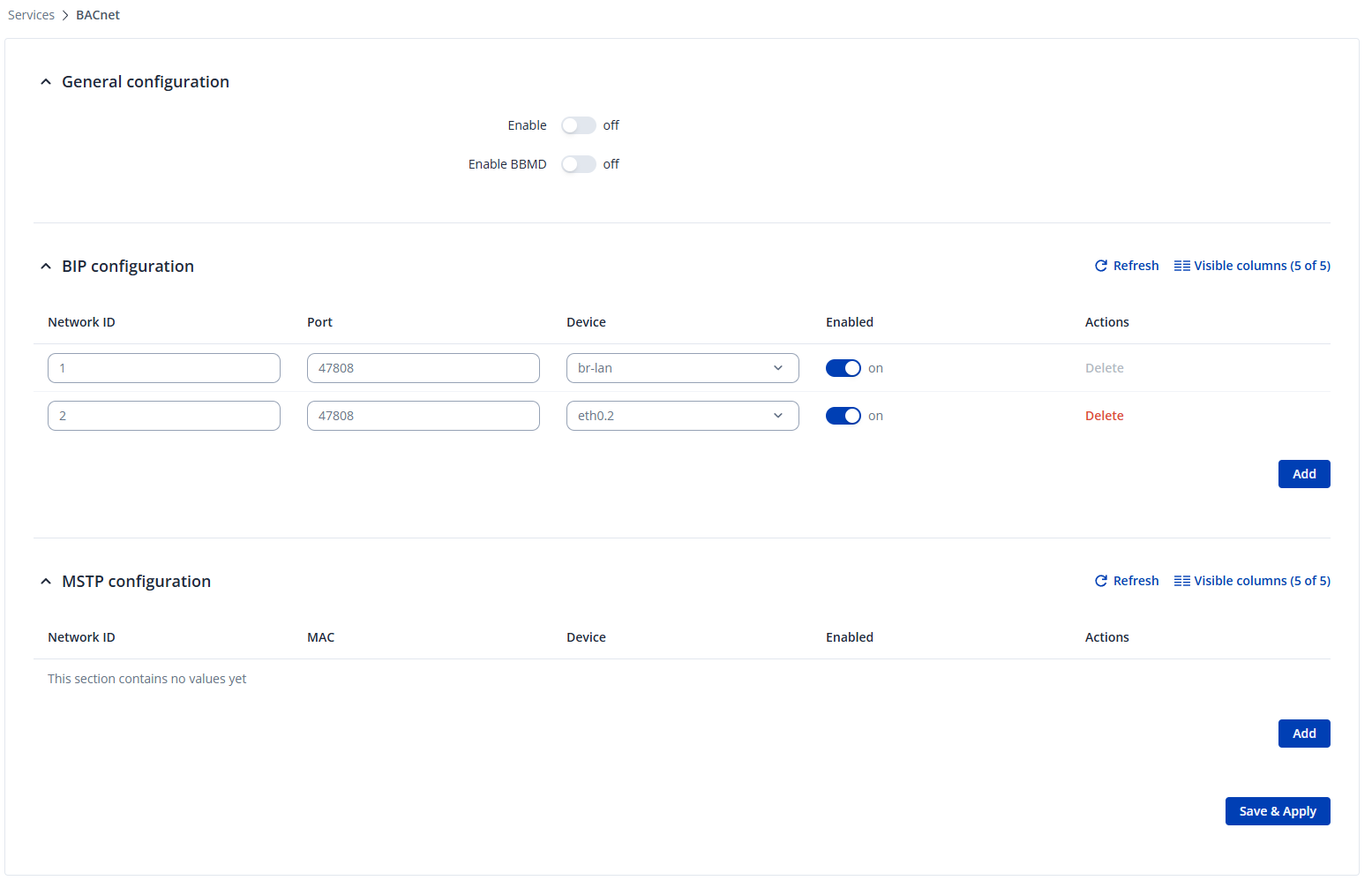Disable the br-lan row Enabled switch
Viewport: 1372px width, 888px height.
[843, 368]
